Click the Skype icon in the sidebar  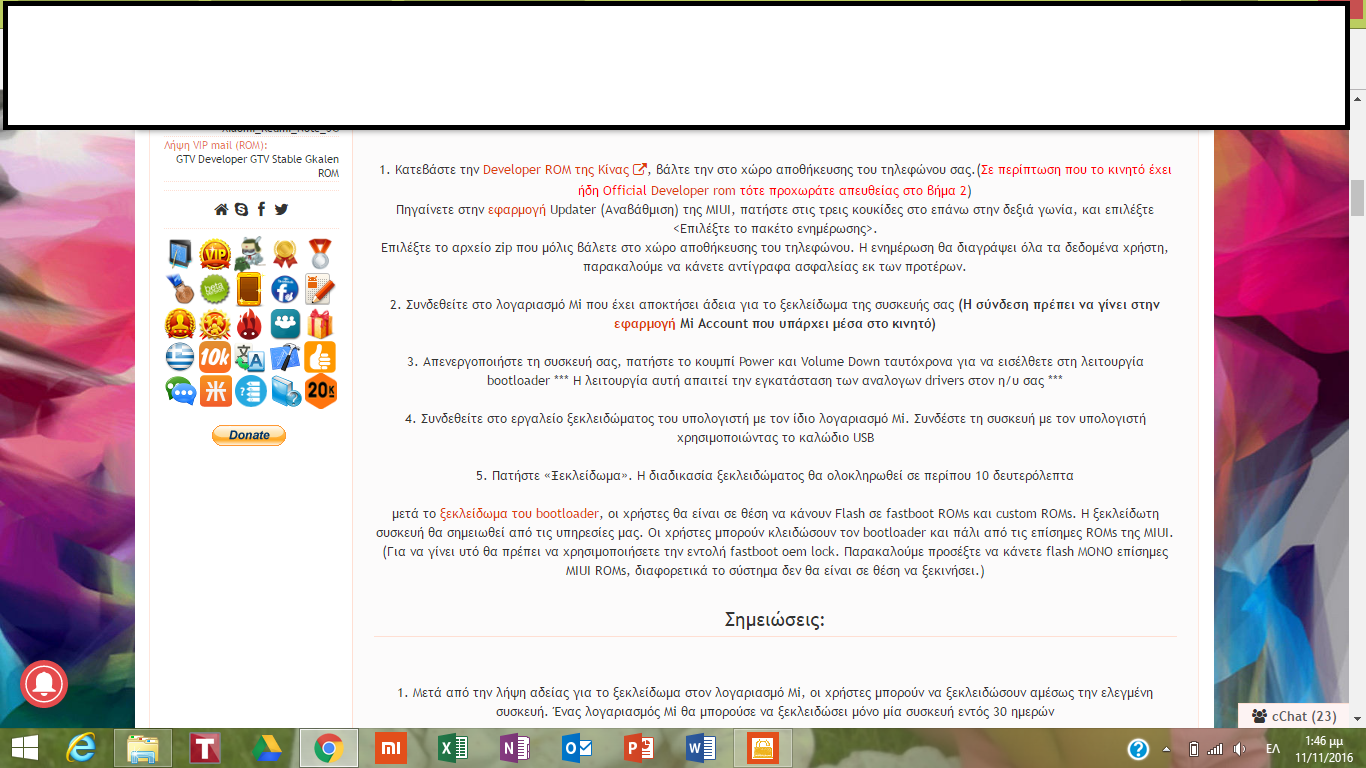coord(241,209)
